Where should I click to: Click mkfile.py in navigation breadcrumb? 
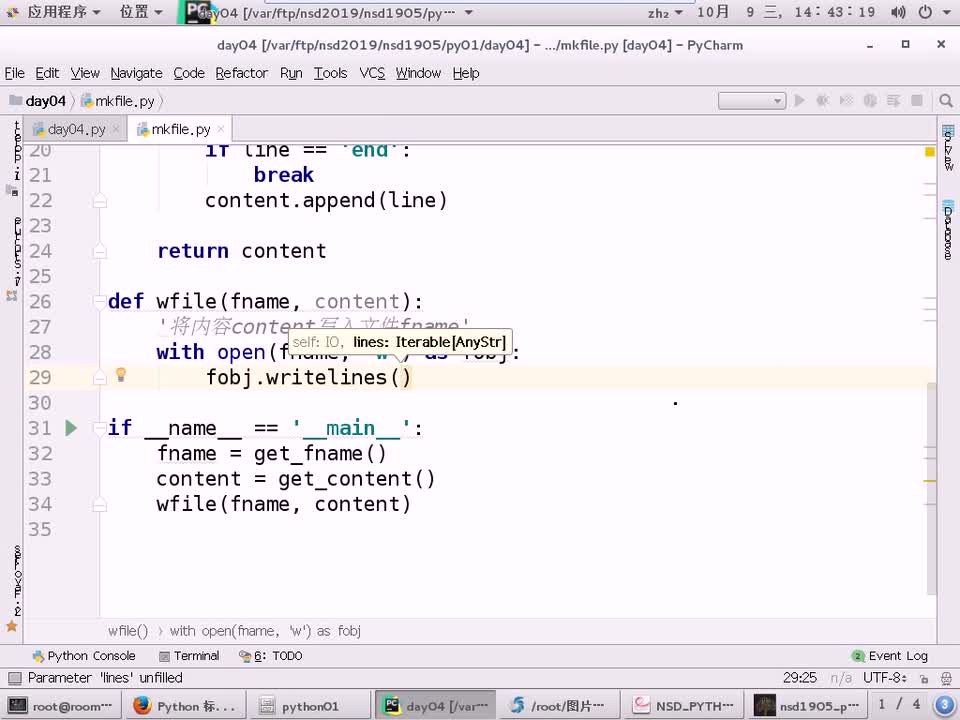pos(118,101)
